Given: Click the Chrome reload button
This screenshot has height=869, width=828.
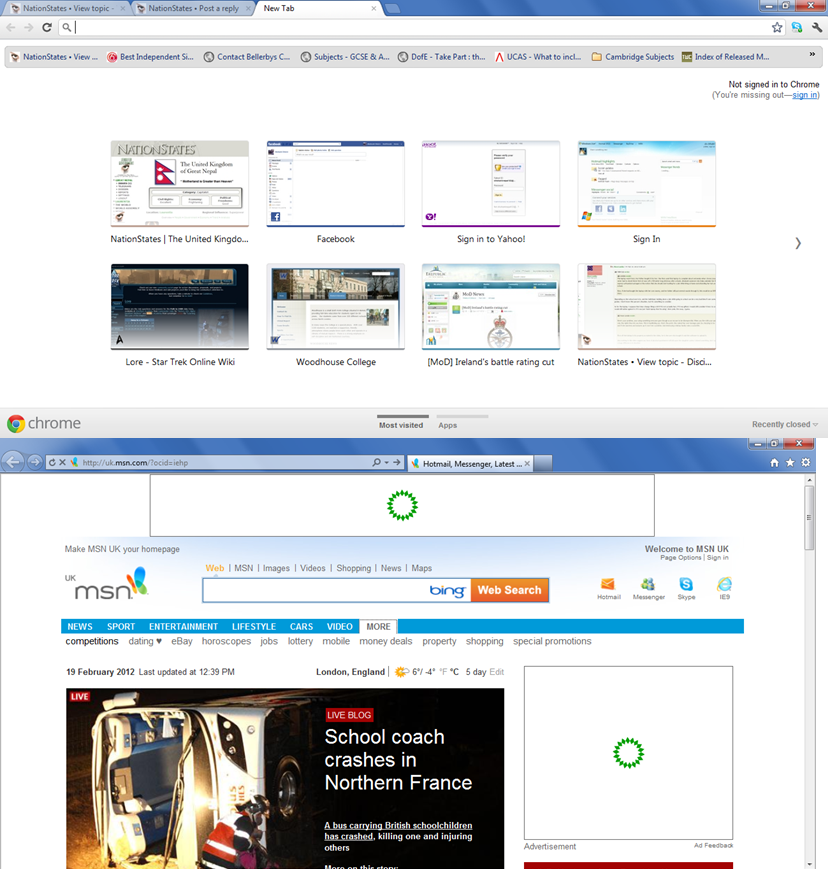Looking at the screenshot, I should (x=47, y=28).
